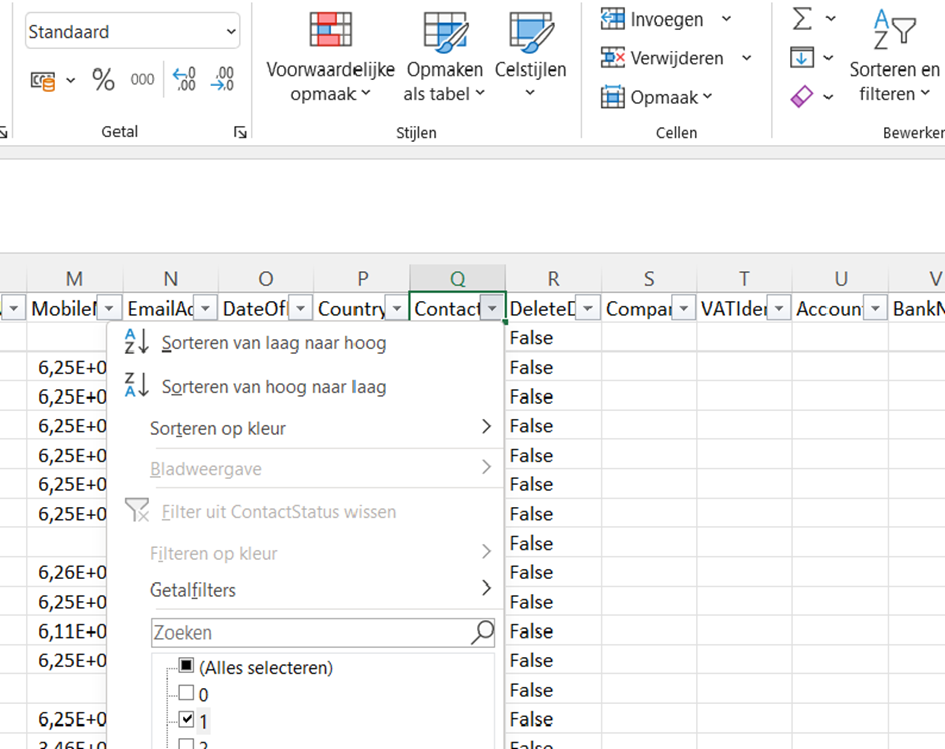Select Sorteren van hoog naar laag
This screenshot has height=749, width=945.
pyautogui.click(x=306, y=386)
